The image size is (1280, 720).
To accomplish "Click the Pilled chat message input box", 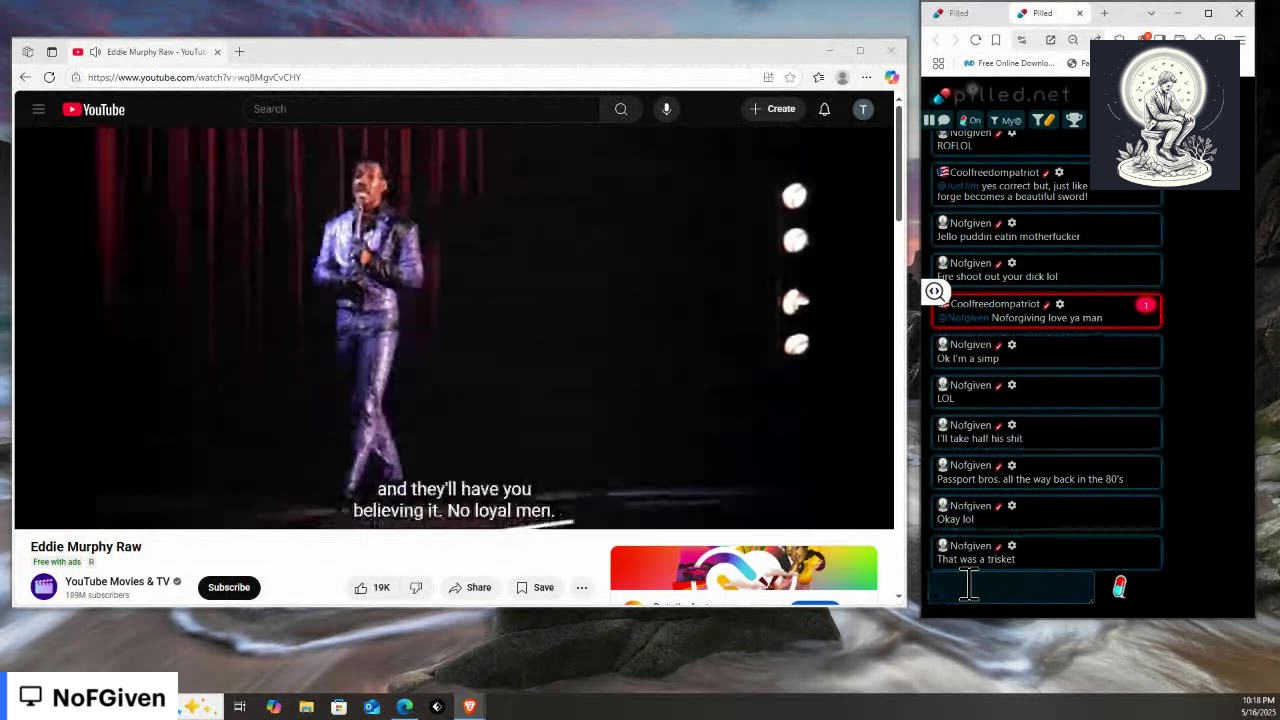I will click(x=1011, y=588).
